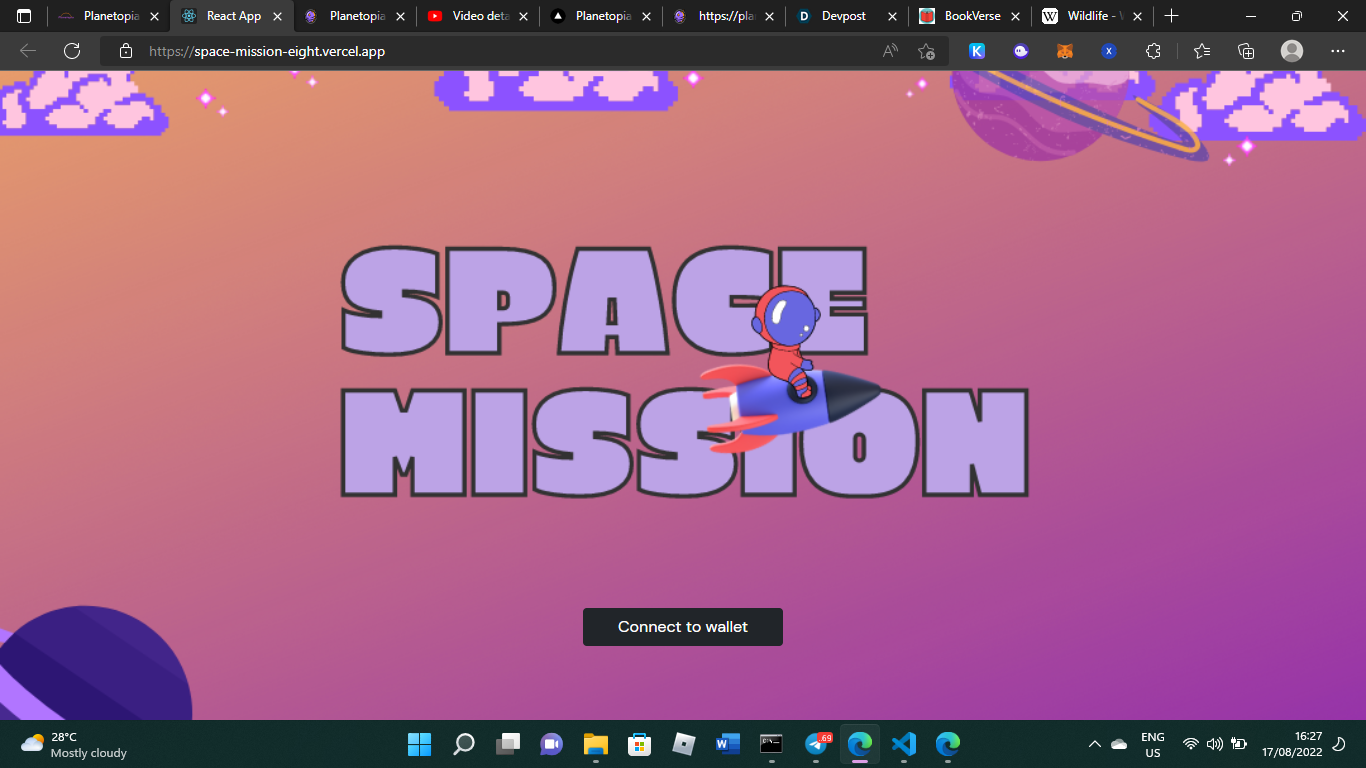The image size is (1366, 768).
Task: Open the blue K extension
Action: [x=977, y=51]
